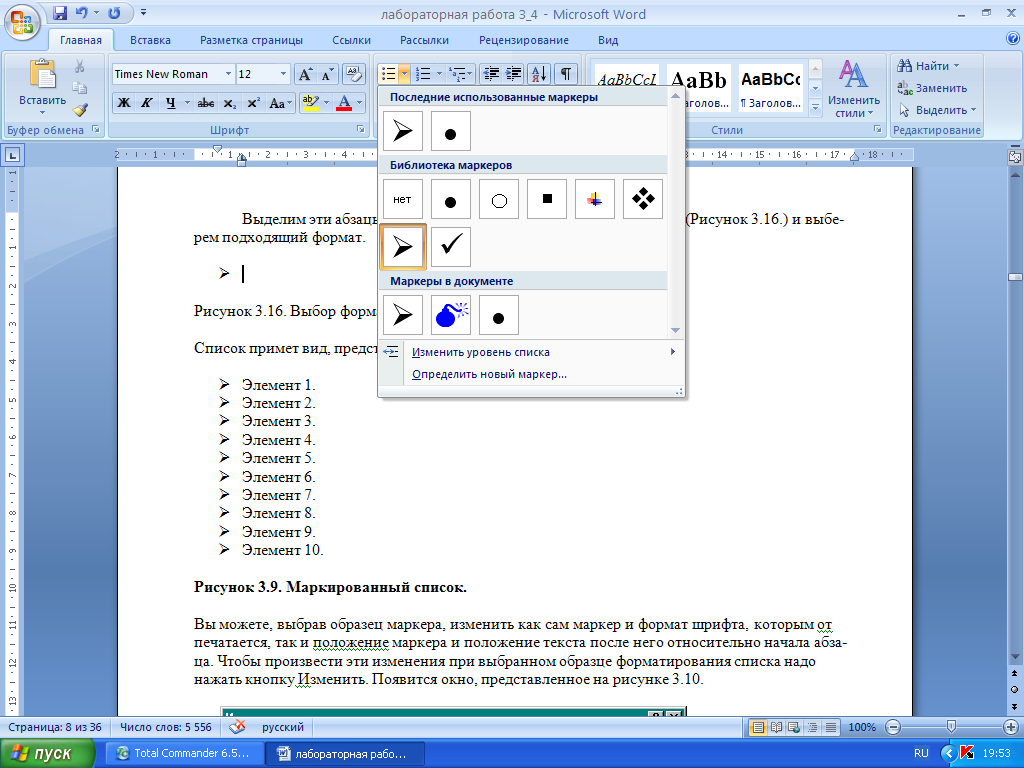The height and width of the screenshot is (768, 1024).
Task: Click zoom in plus button
Action: [x=1011, y=727]
